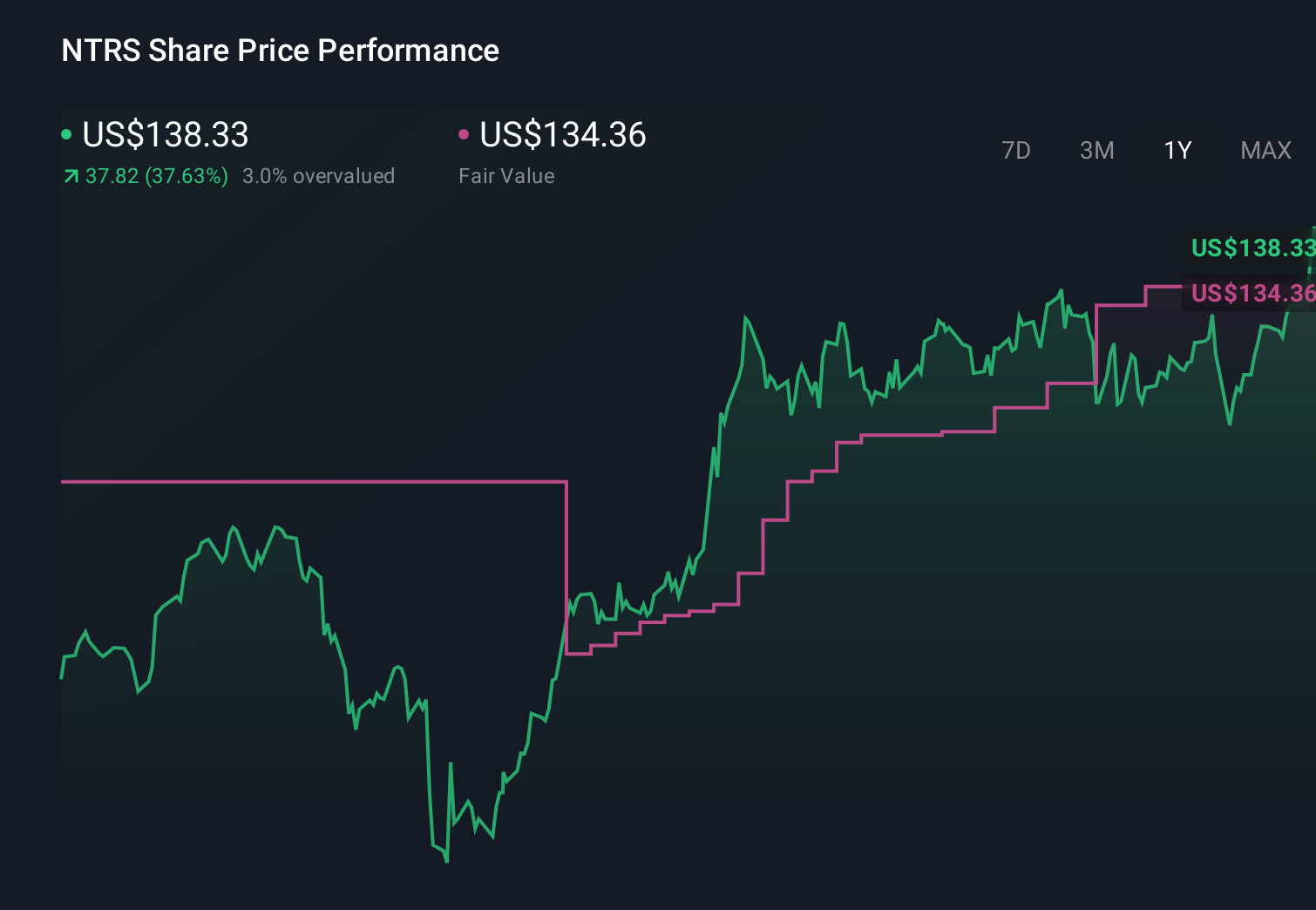Toggle the share price series via its green legend
Screen dimensions: 1316x910
pos(165,135)
